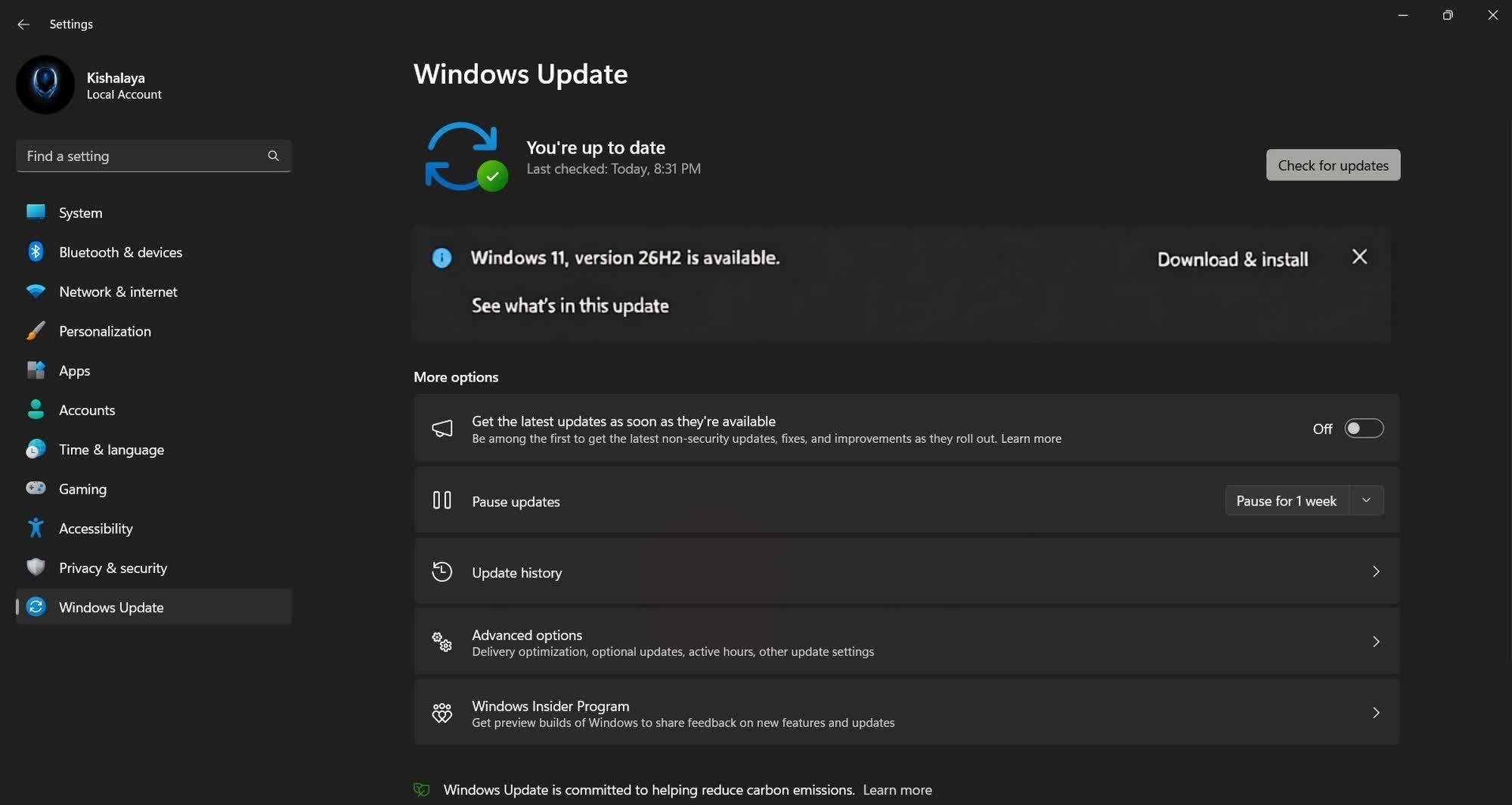This screenshot has width=1512, height=805.
Task: Click the Pause updates pause icon
Action: [442, 500]
